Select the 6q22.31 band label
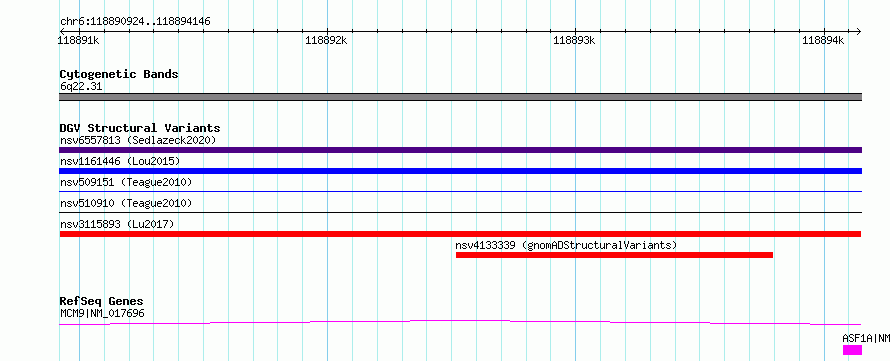890x361 pixels. (x=81, y=87)
